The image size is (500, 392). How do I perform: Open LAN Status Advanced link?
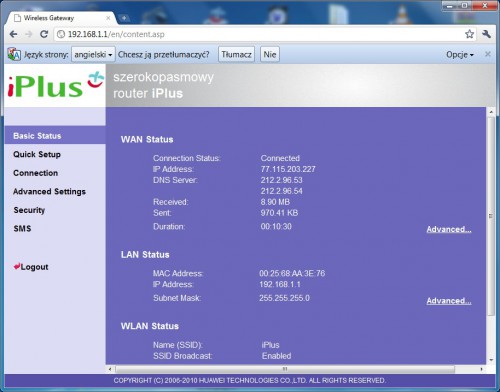click(449, 301)
